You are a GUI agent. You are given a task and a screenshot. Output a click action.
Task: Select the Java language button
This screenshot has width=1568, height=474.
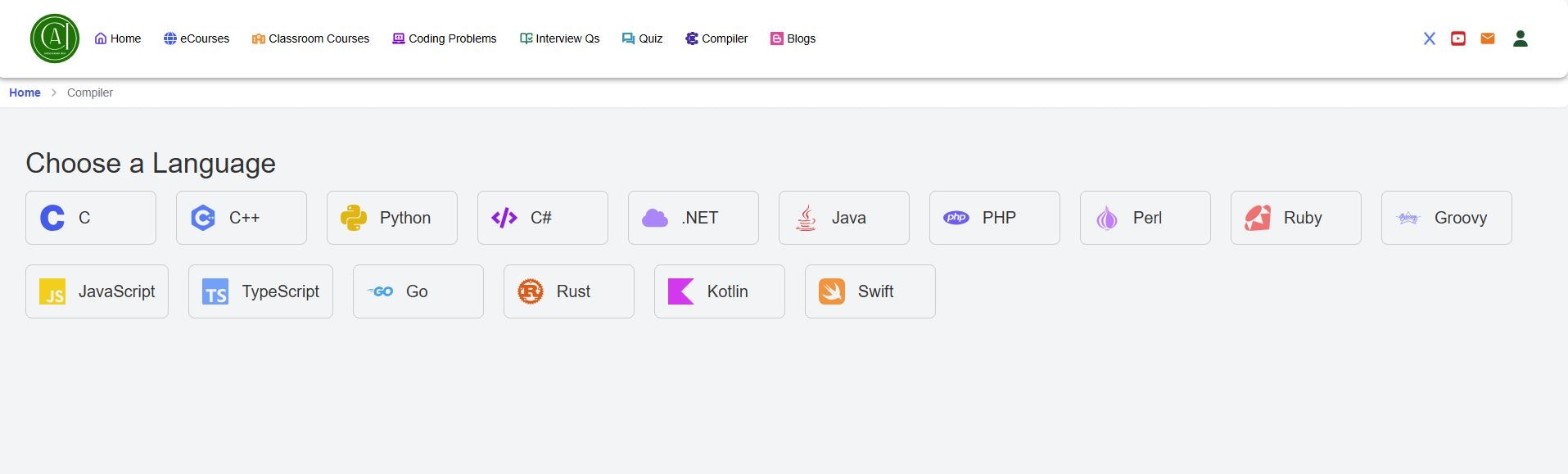click(x=844, y=218)
